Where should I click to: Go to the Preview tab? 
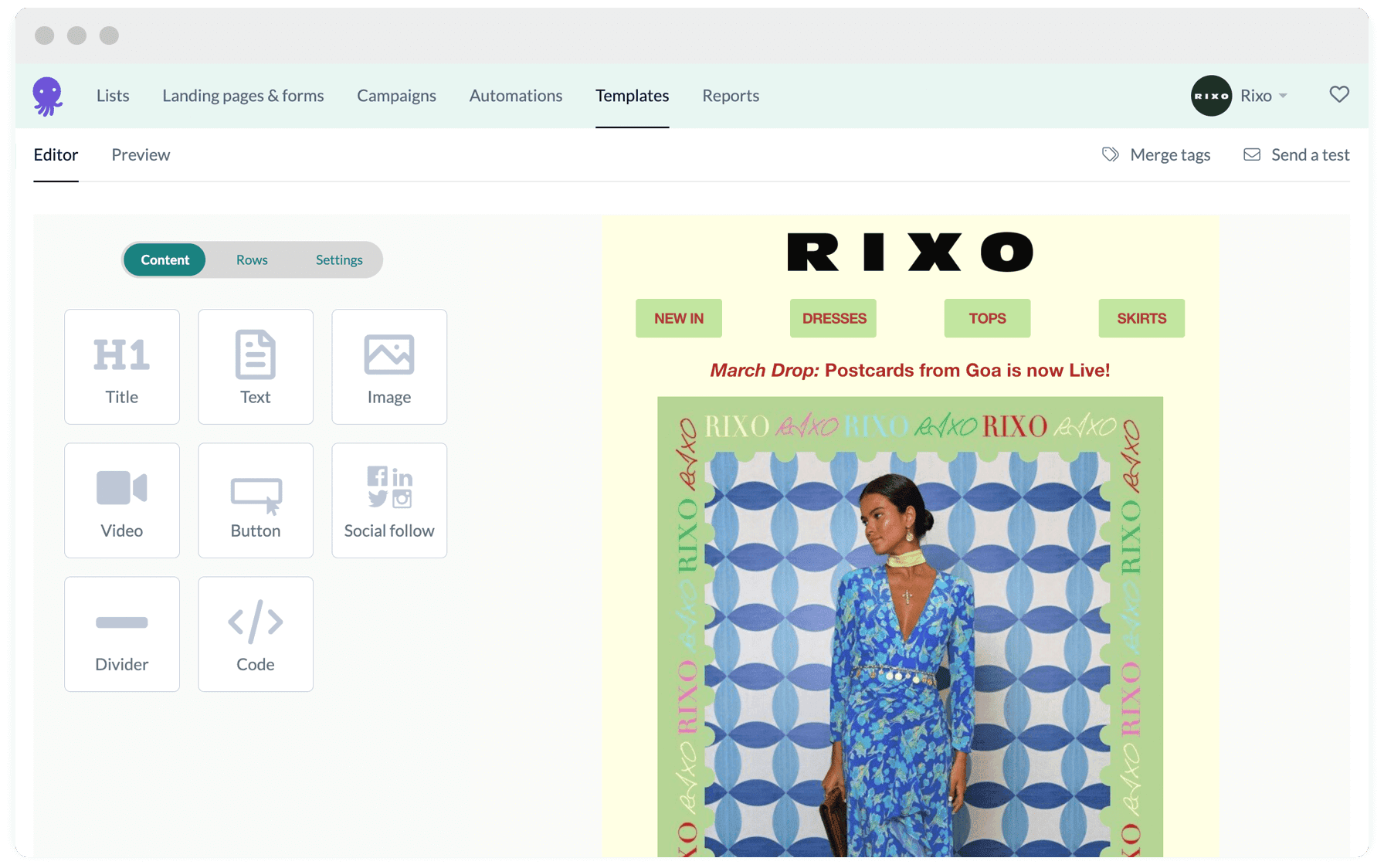tap(141, 154)
